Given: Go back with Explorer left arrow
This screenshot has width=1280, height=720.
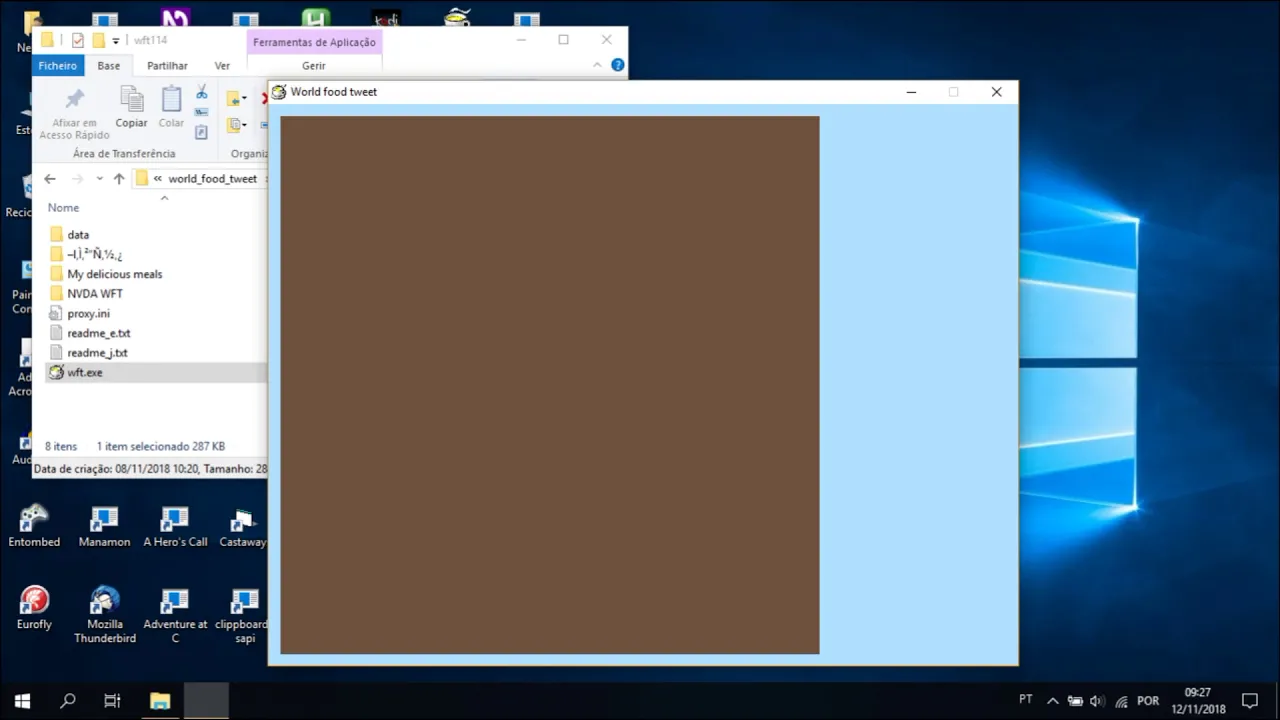Looking at the screenshot, I should click(50, 178).
